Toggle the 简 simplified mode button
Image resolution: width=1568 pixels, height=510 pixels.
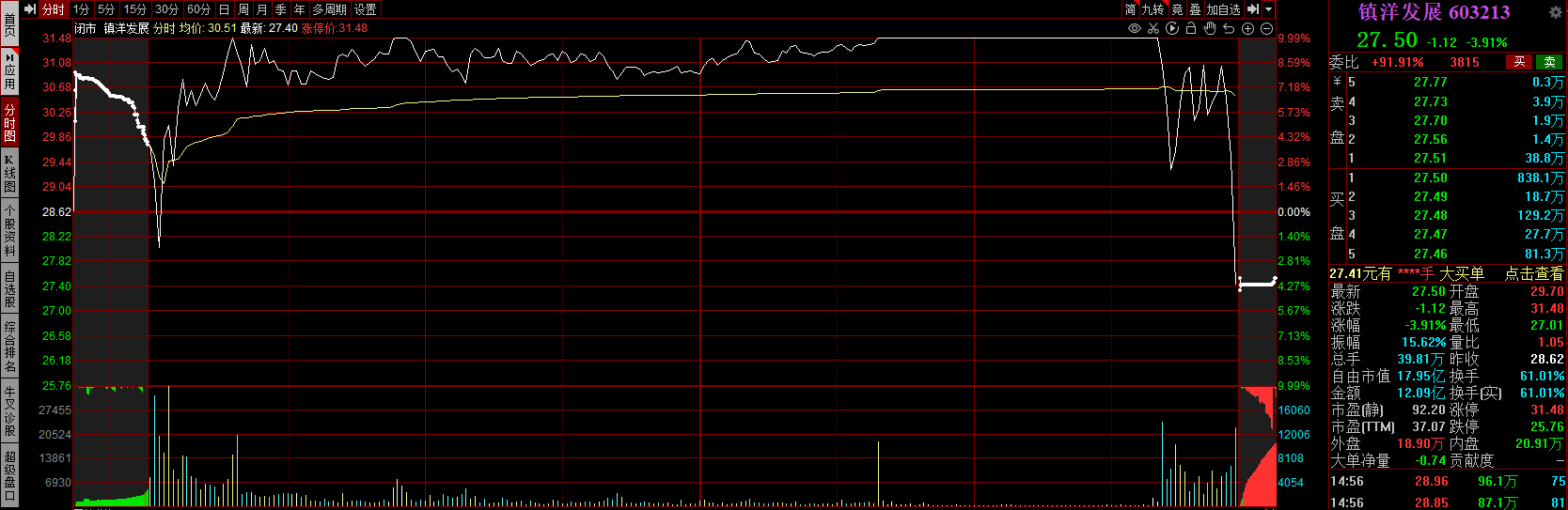(x=1130, y=9)
